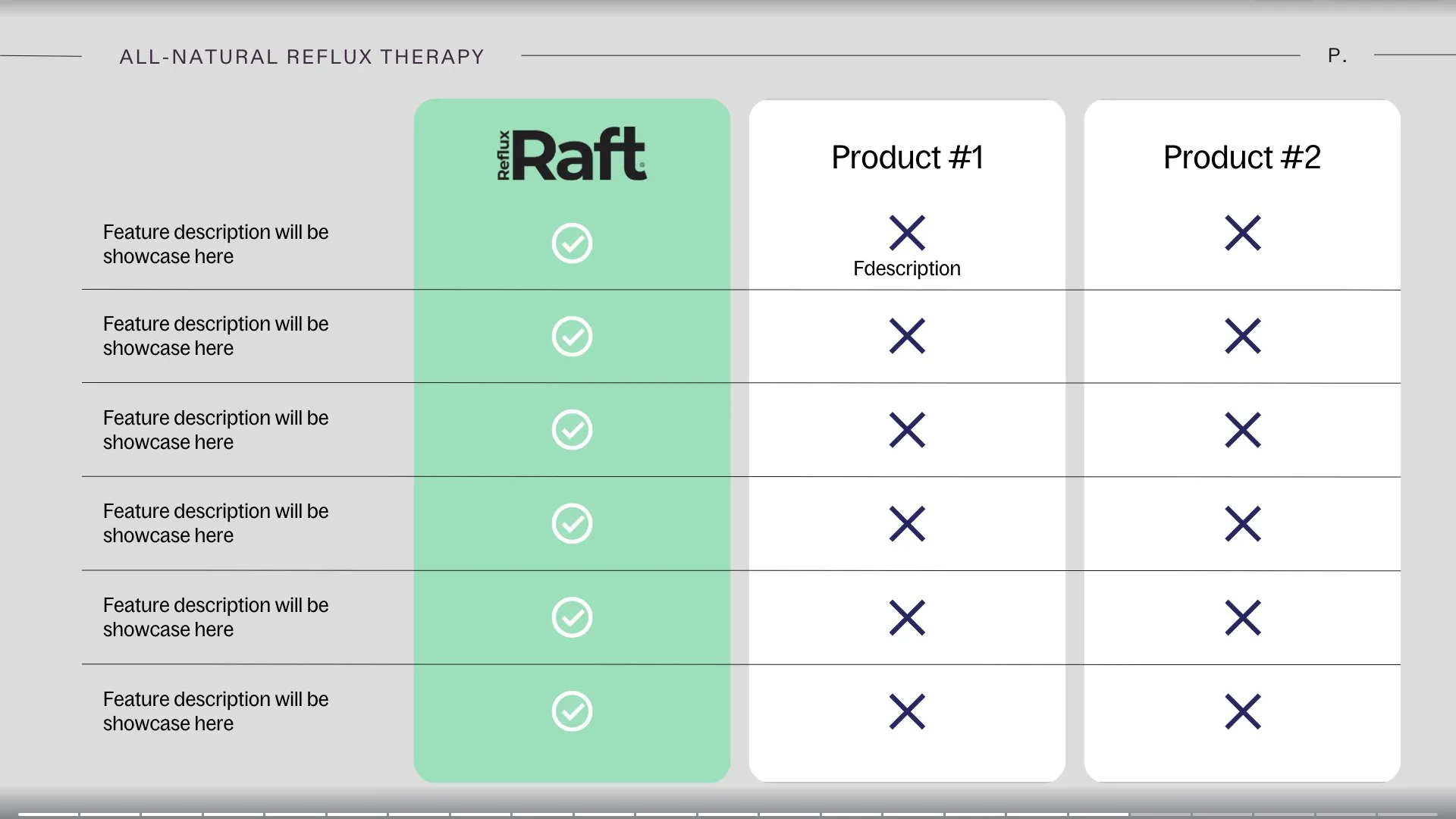The image size is (1456, 819).
Task: Click the fifth row Raft checkmark icon
Action: (x=572, y=617)
